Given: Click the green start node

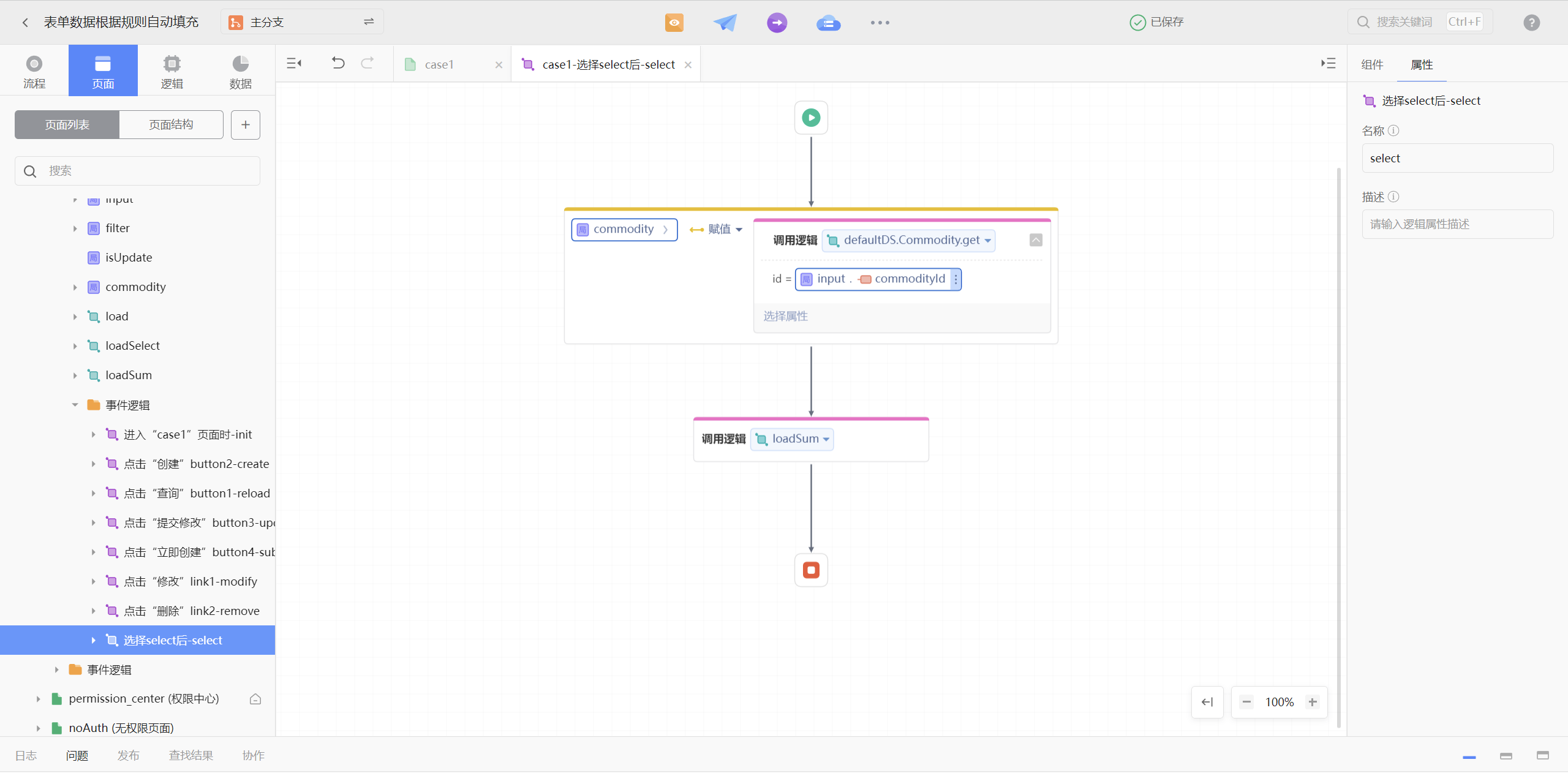Looking at the screenshot, I should (x=811, y=118).
